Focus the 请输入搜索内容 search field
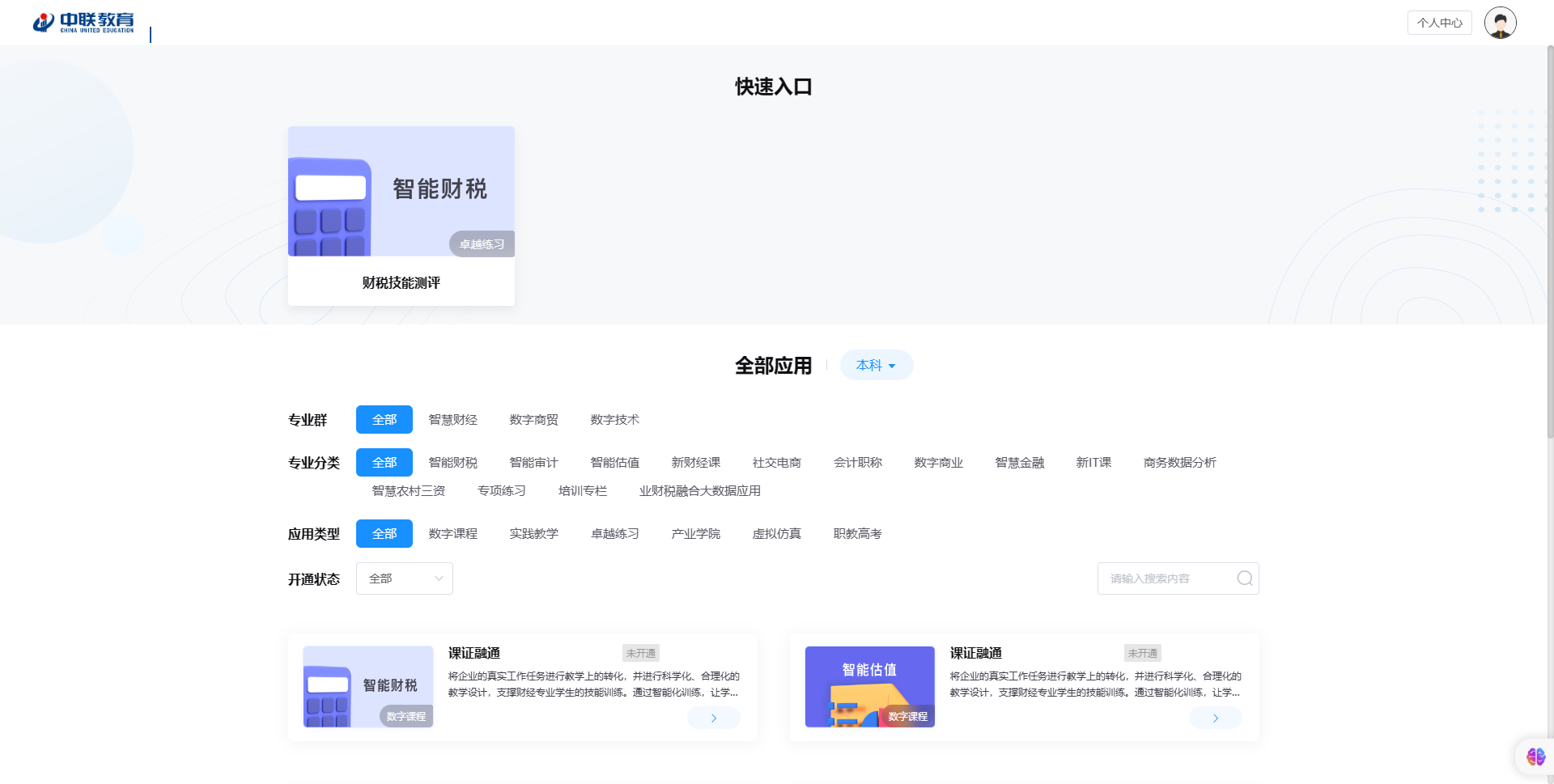The width and height of the screenshot is (1554, 784). (1165, 578)
